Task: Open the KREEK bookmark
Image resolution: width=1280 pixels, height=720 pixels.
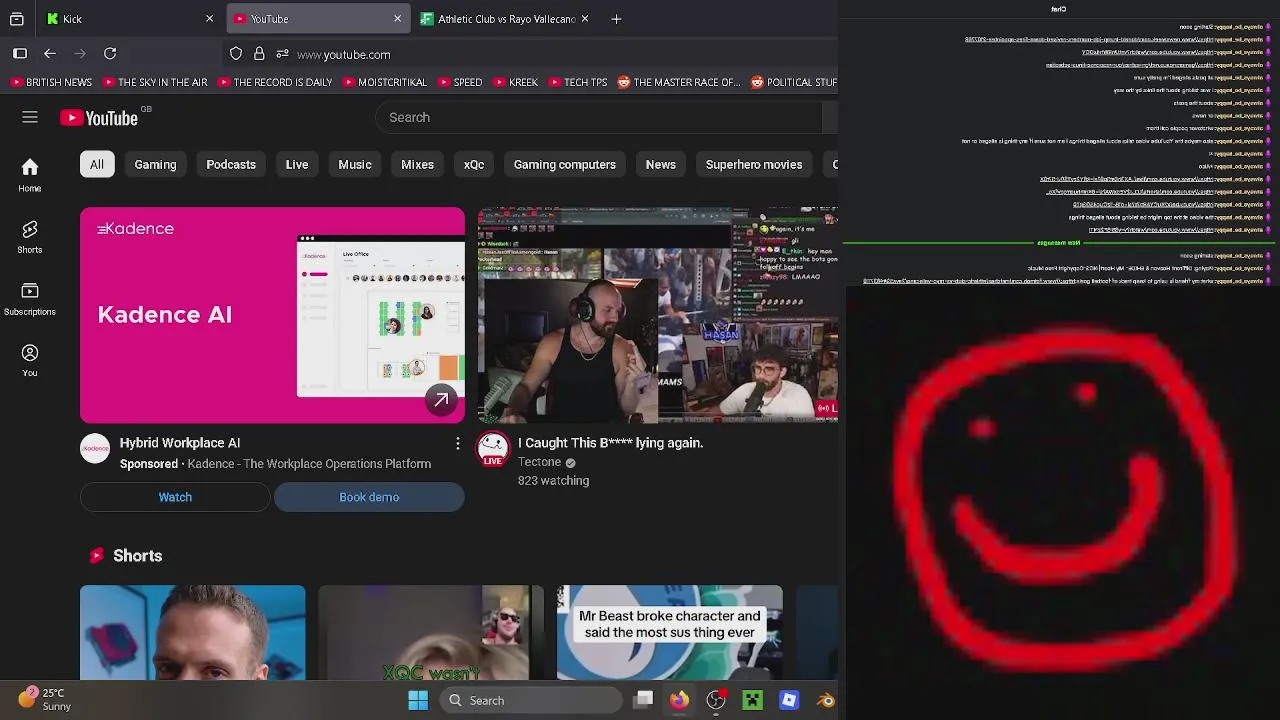Action: [516, 82]
